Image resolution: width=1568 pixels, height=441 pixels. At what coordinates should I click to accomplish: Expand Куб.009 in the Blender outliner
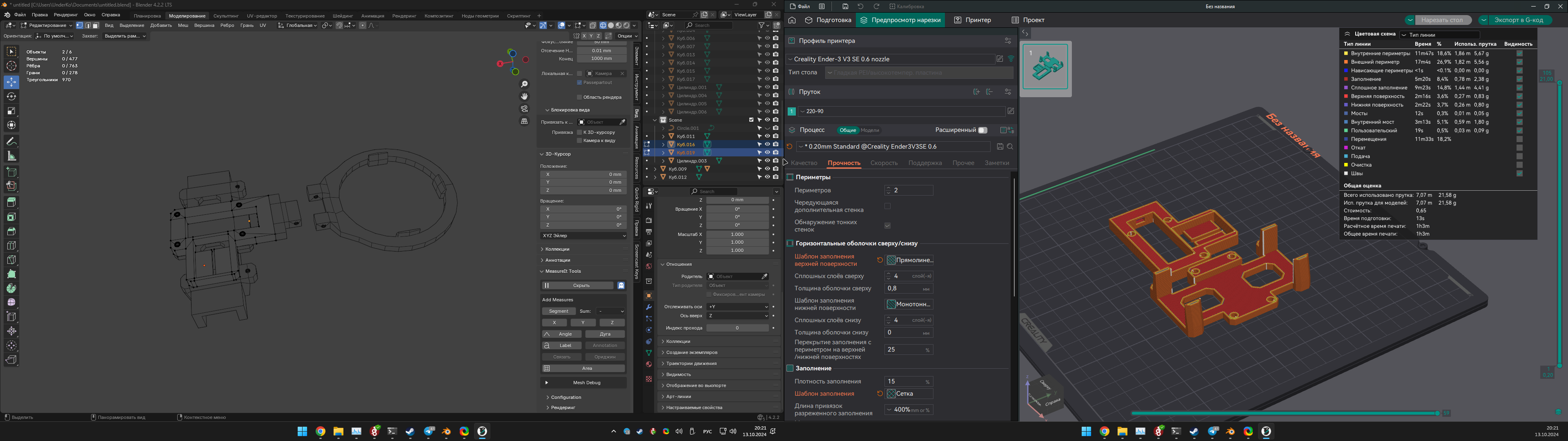pyautogui.click(x=655, y=169)
